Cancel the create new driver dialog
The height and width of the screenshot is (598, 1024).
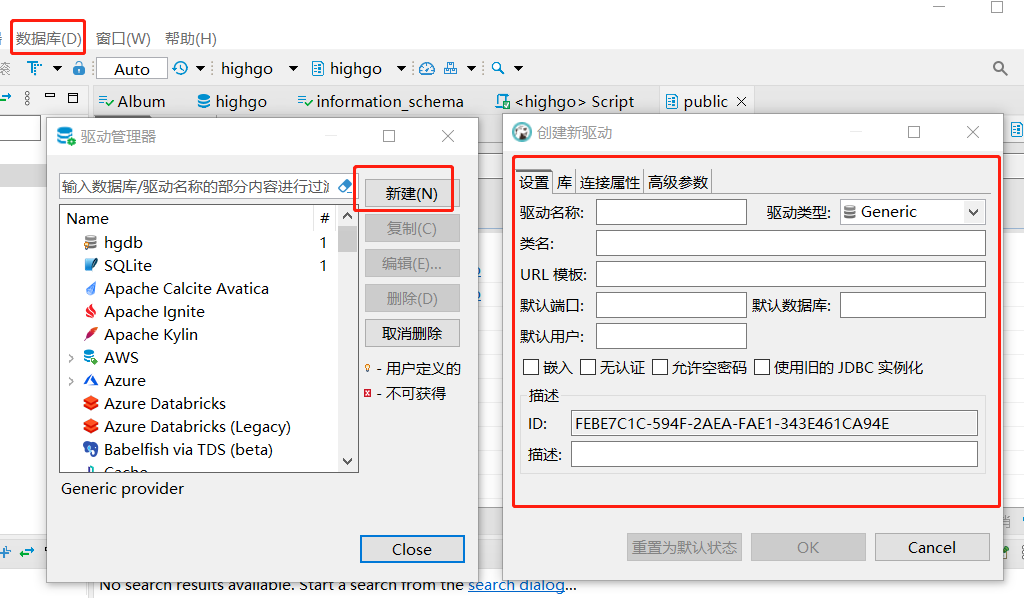tap(932, 547)
